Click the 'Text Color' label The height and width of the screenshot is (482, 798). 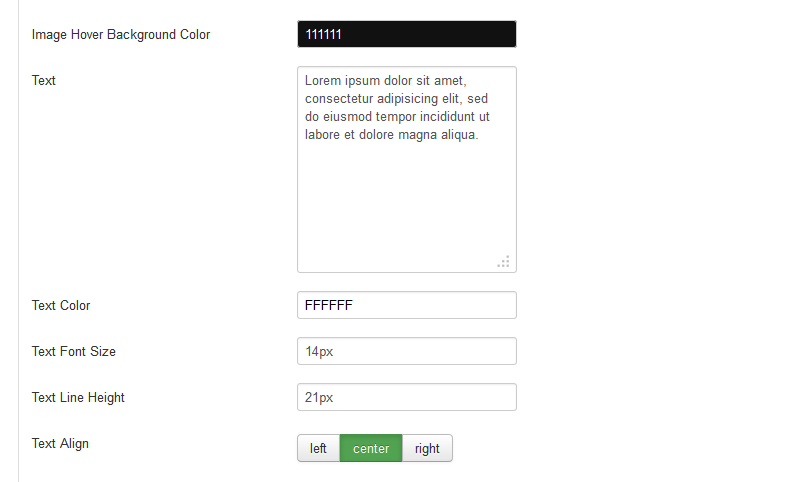tap(61, 305)
